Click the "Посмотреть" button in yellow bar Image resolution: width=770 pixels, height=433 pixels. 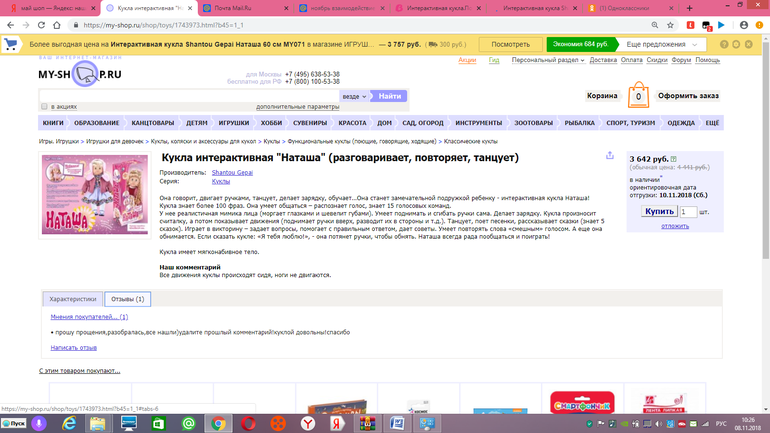pos(510,45)
